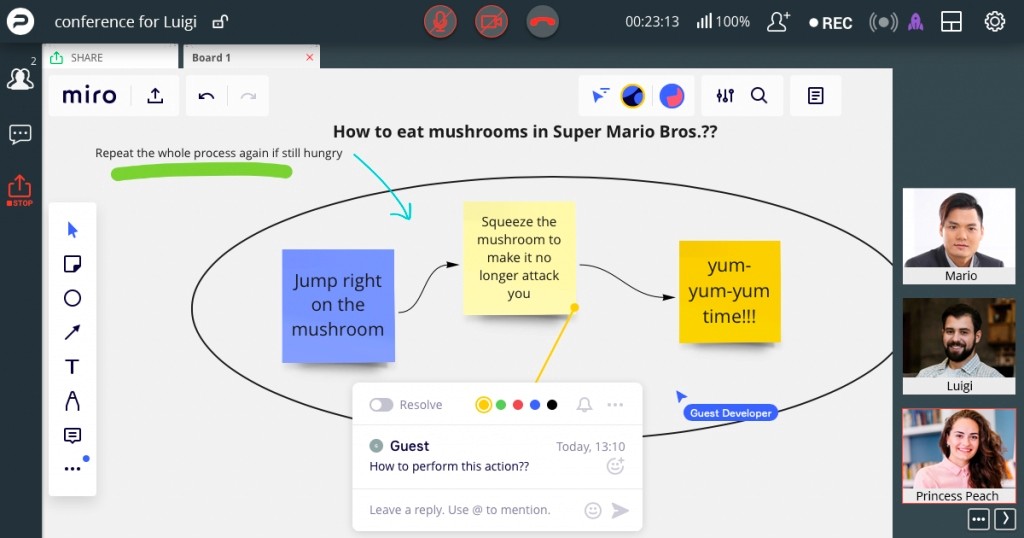Switch to the SHARE tab
This screenshot has width=1024, height=538.
pos(110,57)
